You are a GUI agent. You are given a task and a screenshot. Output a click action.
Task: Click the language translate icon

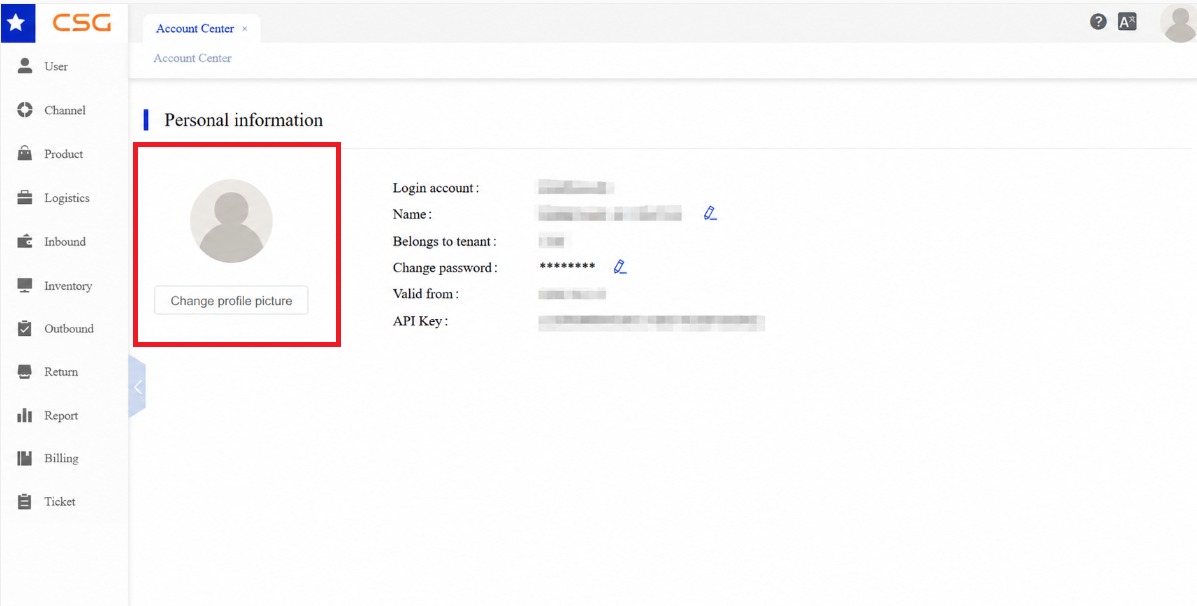(x=1127, y=21)
